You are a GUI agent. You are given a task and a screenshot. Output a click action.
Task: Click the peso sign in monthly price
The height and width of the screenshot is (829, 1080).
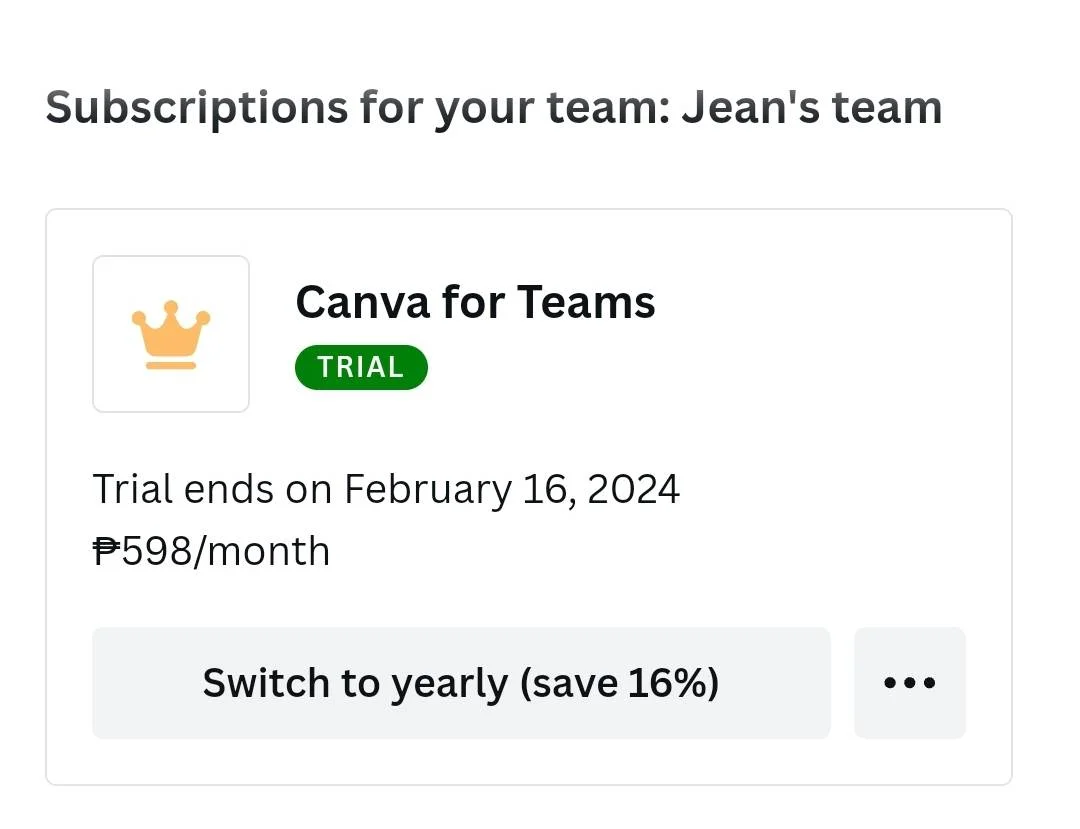107,551
